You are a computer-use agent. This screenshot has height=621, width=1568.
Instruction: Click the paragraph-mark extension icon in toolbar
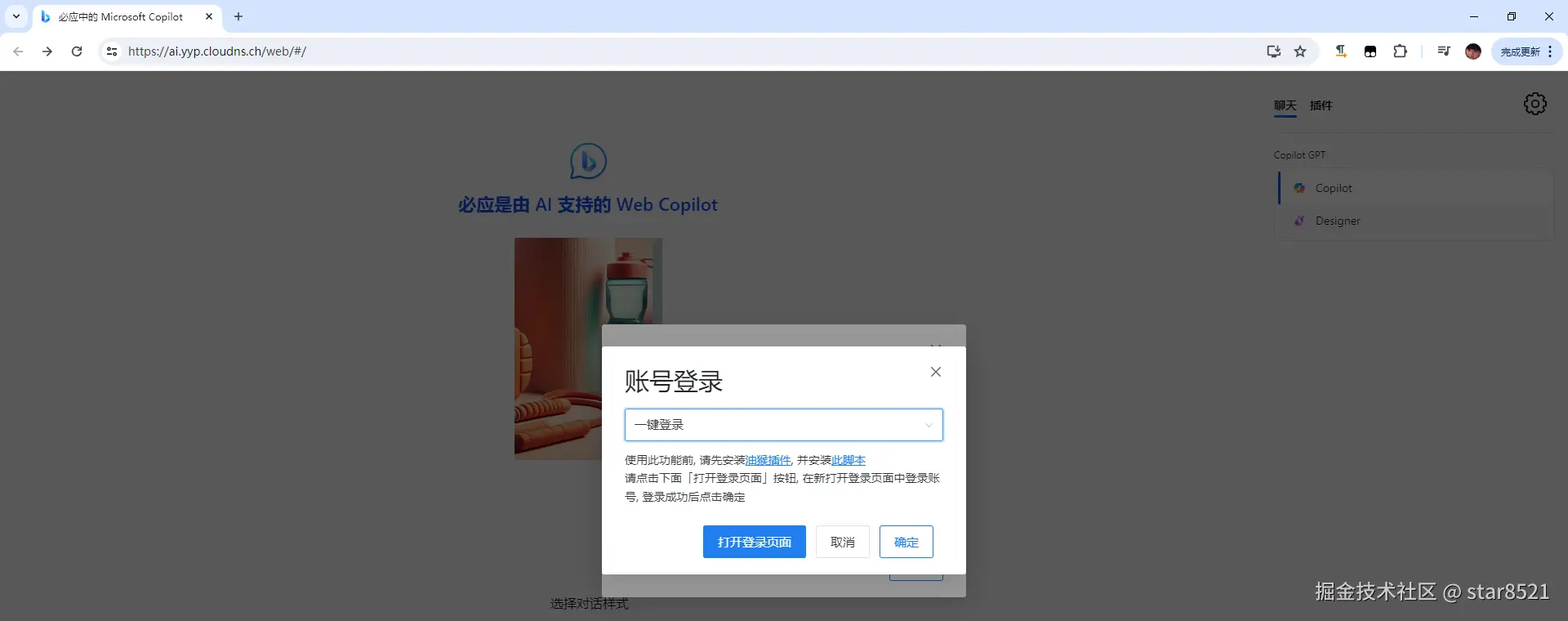coord(1341,51)
